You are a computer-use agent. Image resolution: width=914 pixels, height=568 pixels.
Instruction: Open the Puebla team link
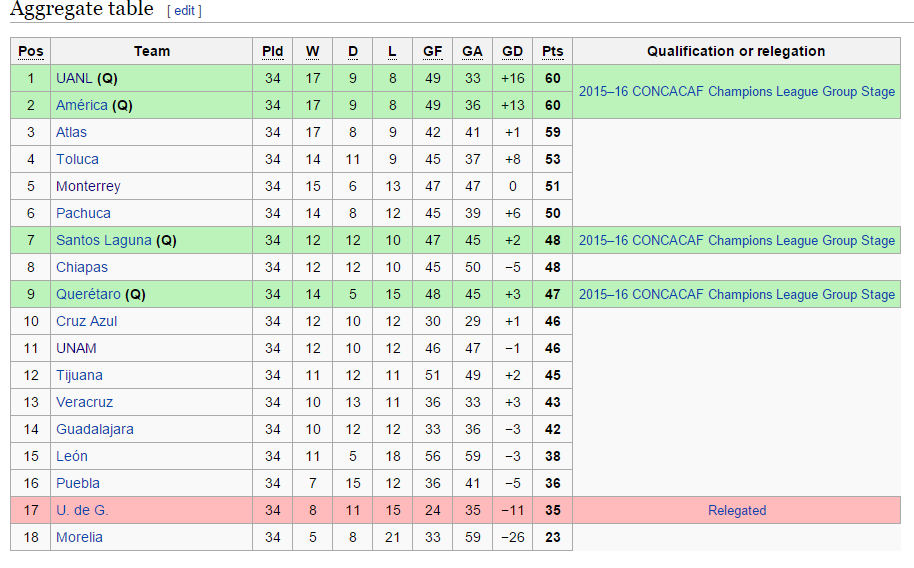(x=78, y=483)
